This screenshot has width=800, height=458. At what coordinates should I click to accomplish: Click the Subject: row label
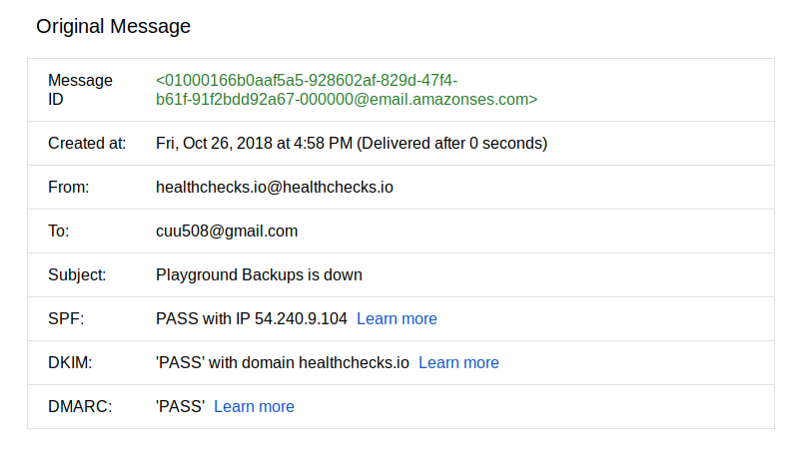pyautogui.click(x=77, y=275)
